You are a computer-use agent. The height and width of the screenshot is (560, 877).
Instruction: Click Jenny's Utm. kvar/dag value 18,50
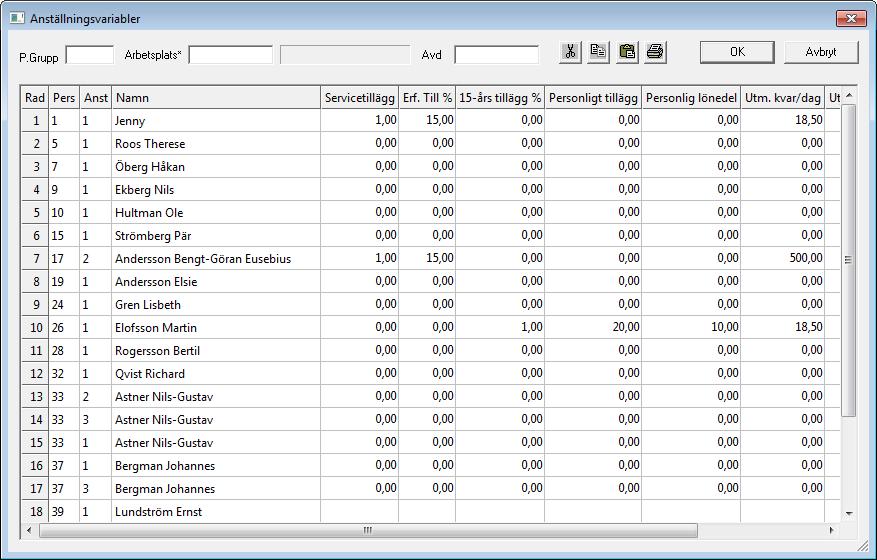[x=782, y=120]
